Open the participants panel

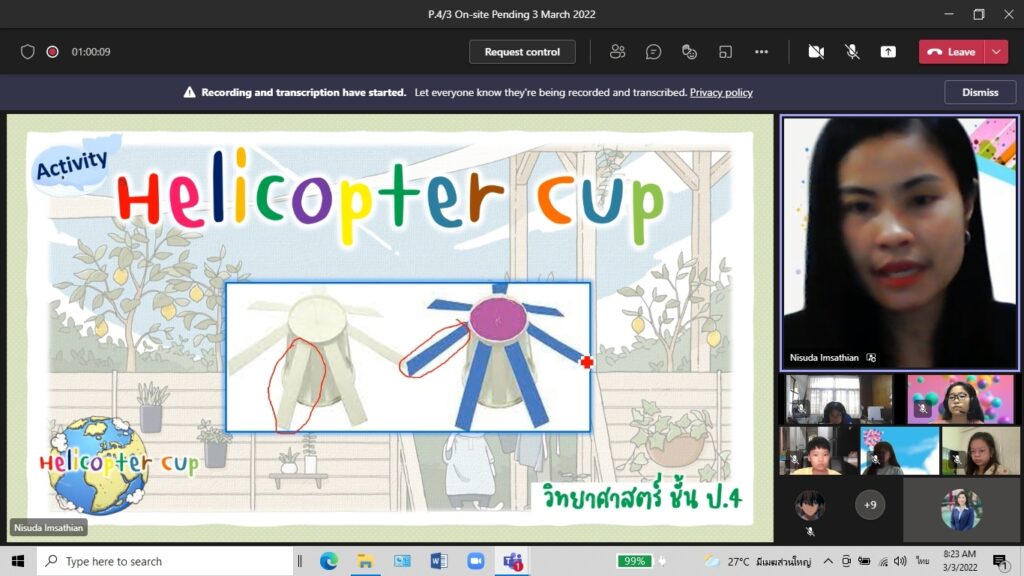(618, 52)
